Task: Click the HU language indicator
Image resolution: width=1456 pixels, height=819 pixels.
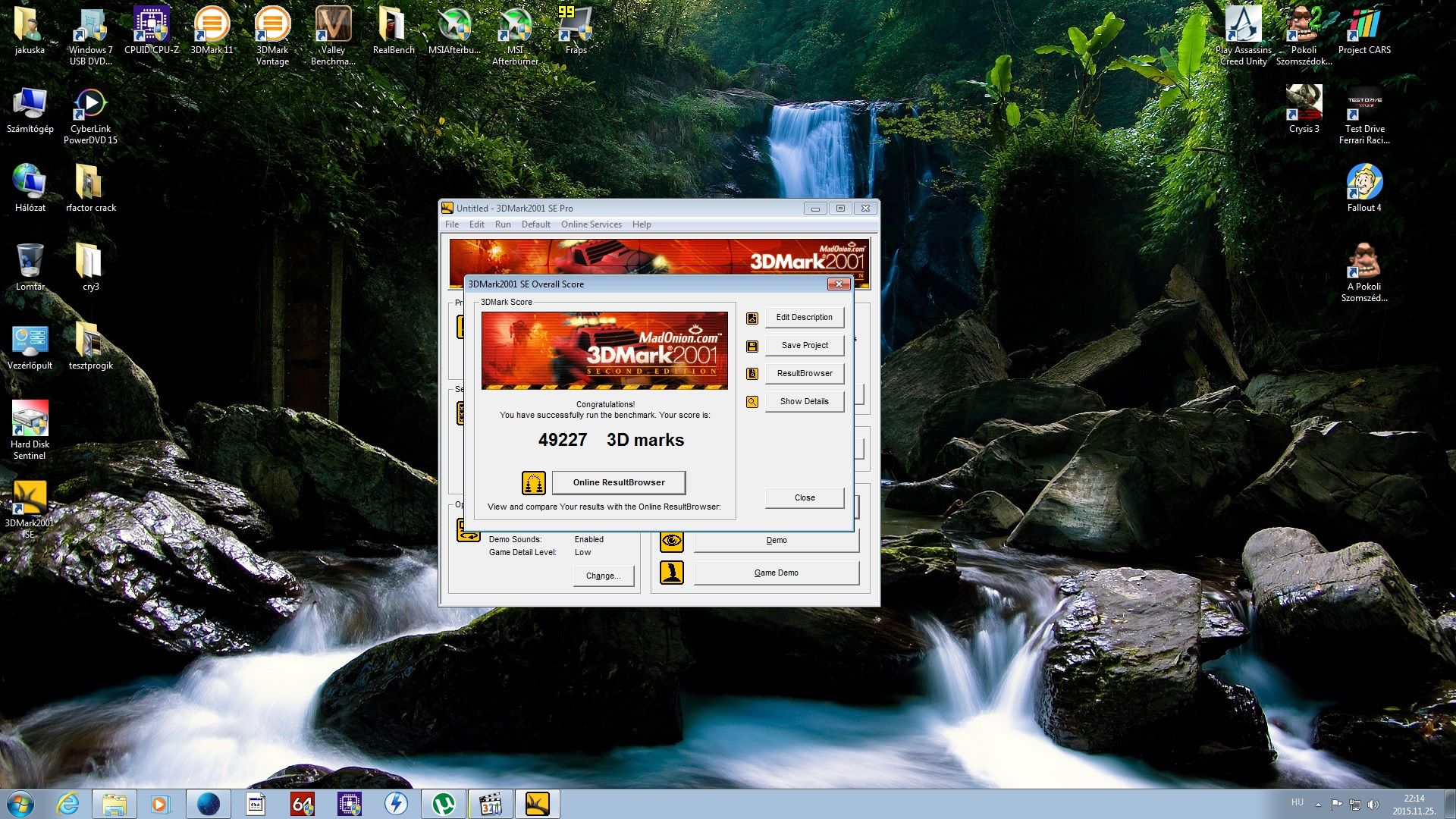Action: (x=1298, y=802)
